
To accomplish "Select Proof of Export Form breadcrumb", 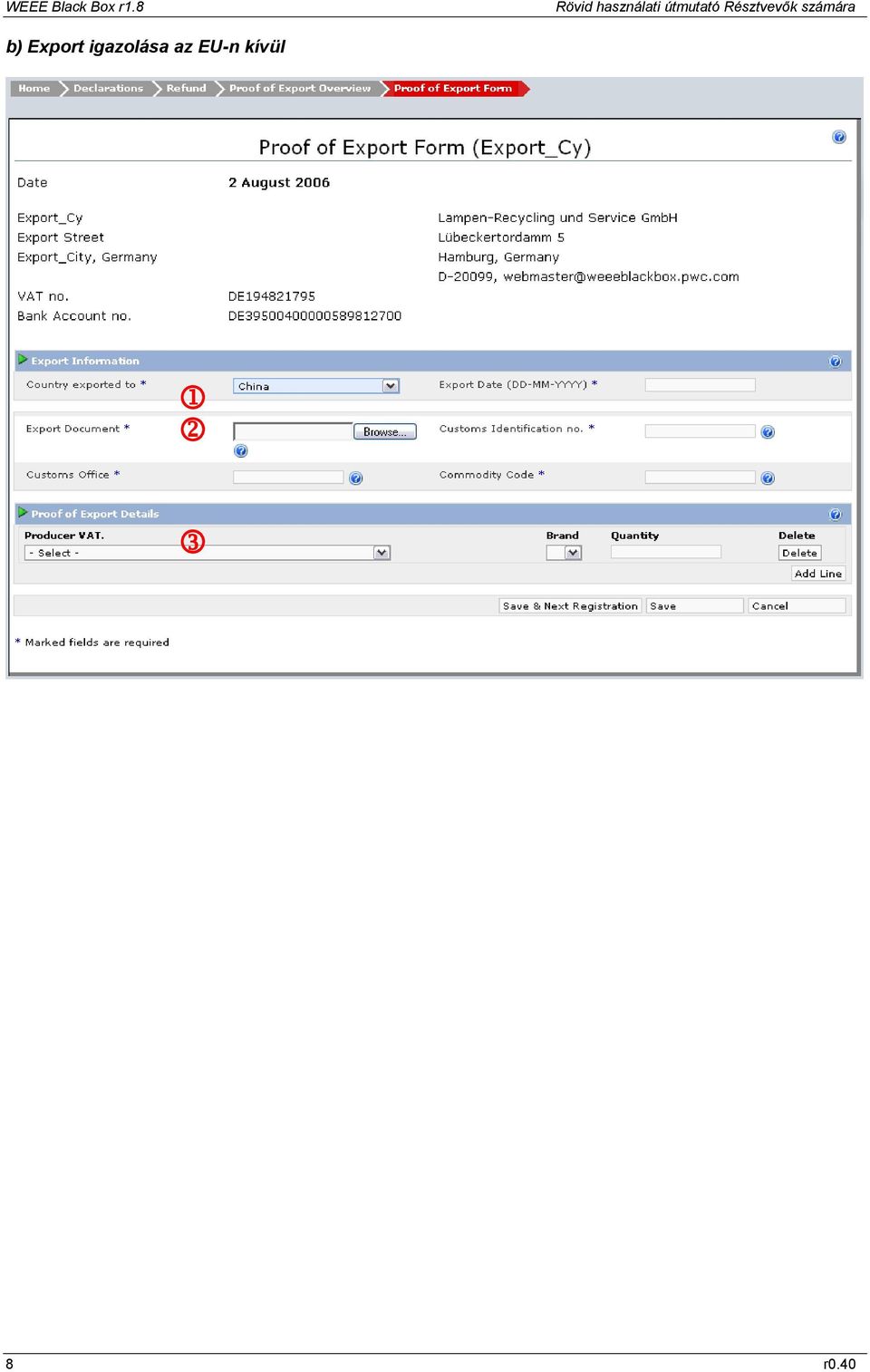I will [x=453, y=88].
